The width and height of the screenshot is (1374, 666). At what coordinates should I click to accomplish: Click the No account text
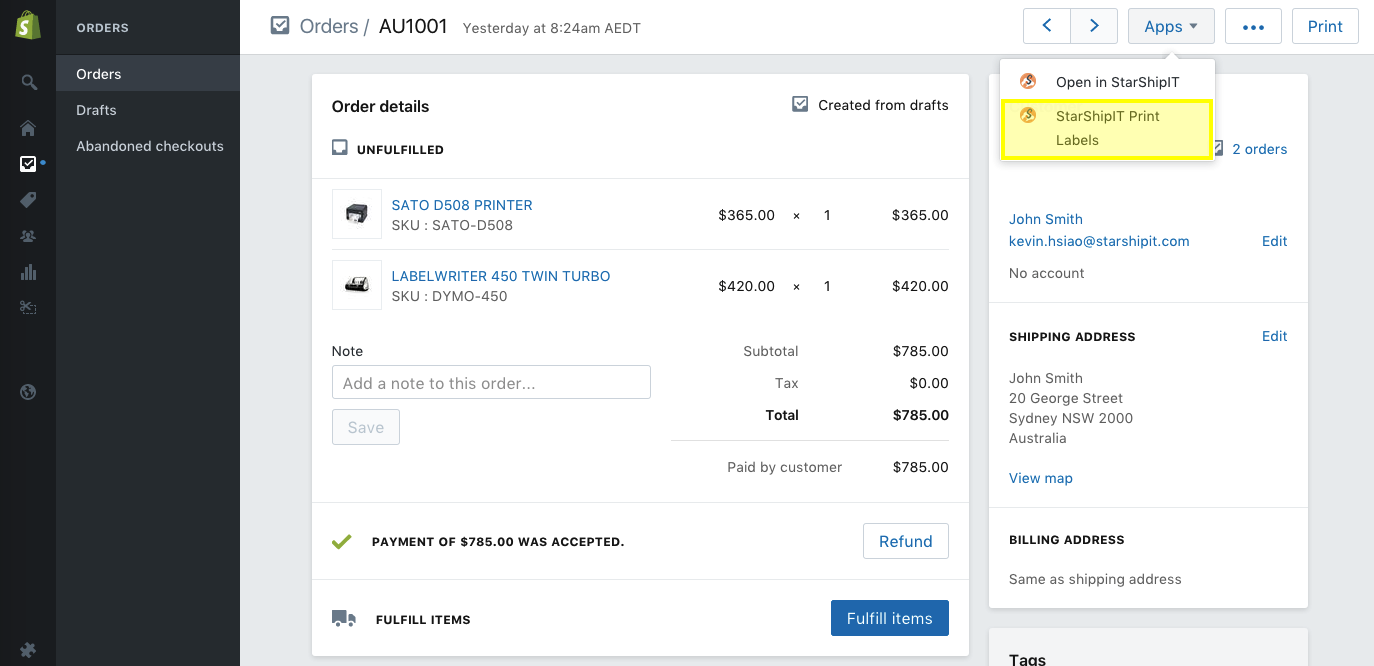1046,273
